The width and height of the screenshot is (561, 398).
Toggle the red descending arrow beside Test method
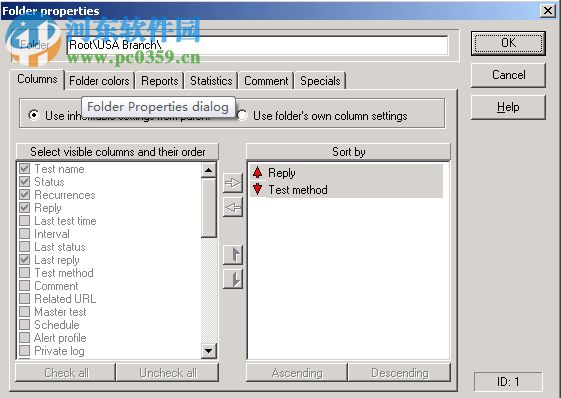pyautogui.click(x=257, y=189)
